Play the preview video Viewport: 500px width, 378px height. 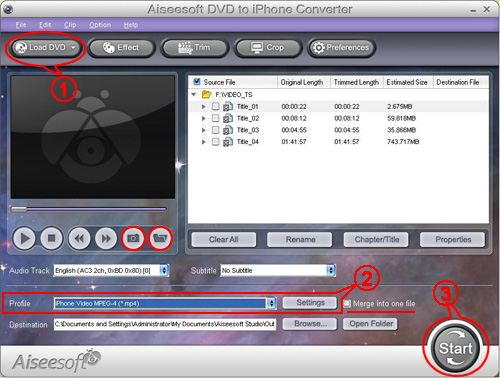[24, 238]
